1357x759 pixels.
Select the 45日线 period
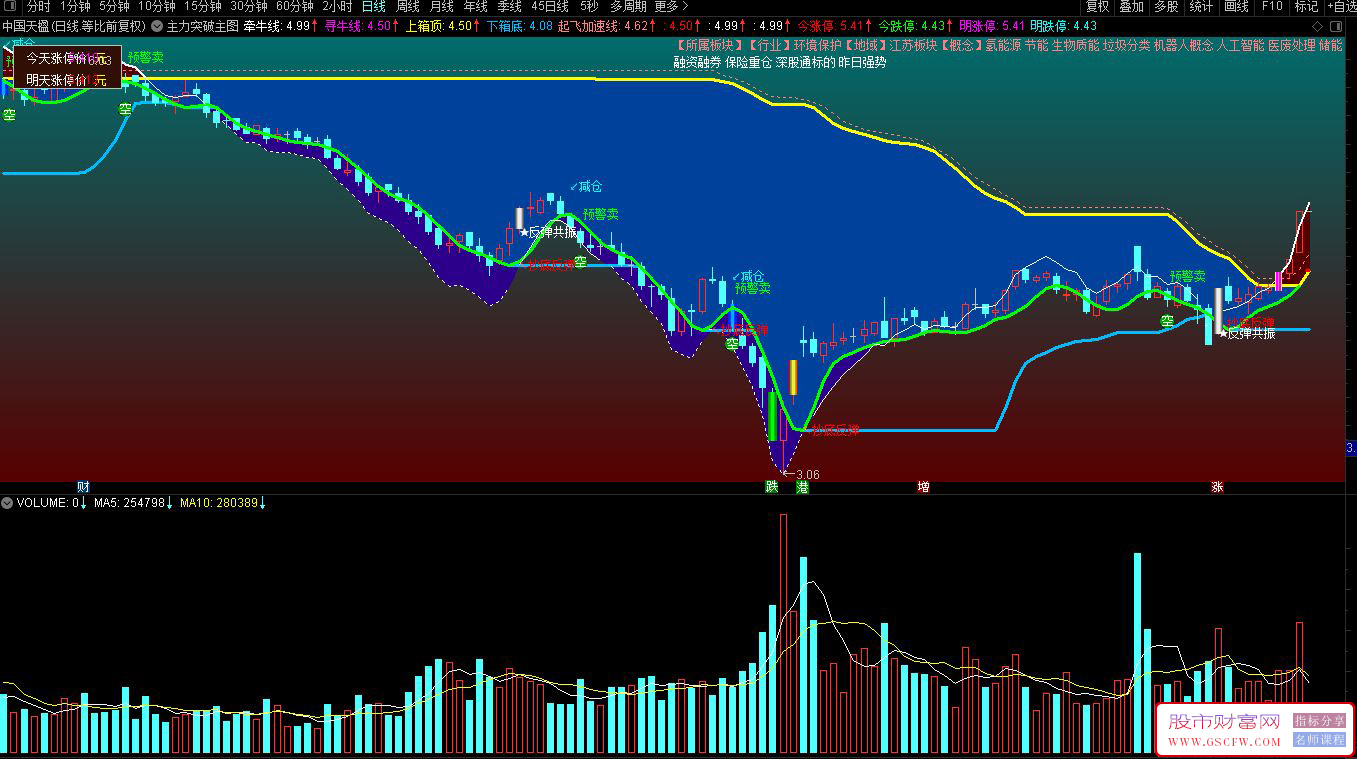(x=551, y=7)
